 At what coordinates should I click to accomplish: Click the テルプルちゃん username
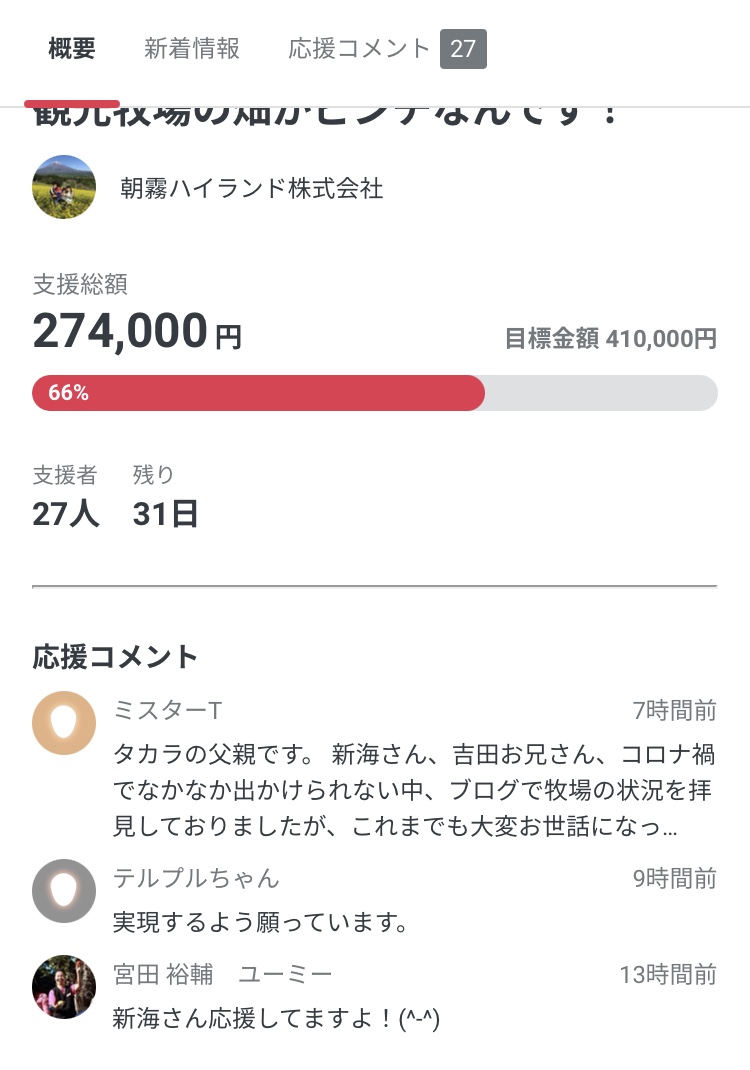click(x=196, y=878)
